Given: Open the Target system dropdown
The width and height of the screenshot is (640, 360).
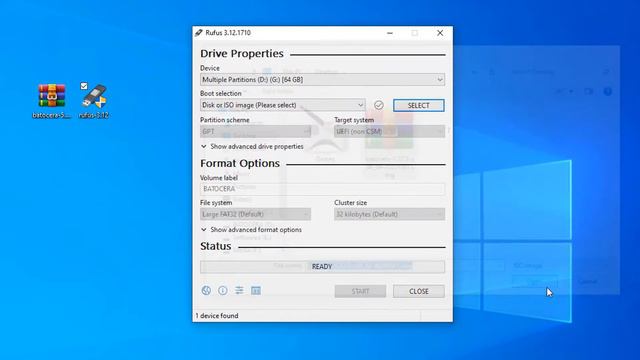Looking at the screenshot, I should click(389, 131).
